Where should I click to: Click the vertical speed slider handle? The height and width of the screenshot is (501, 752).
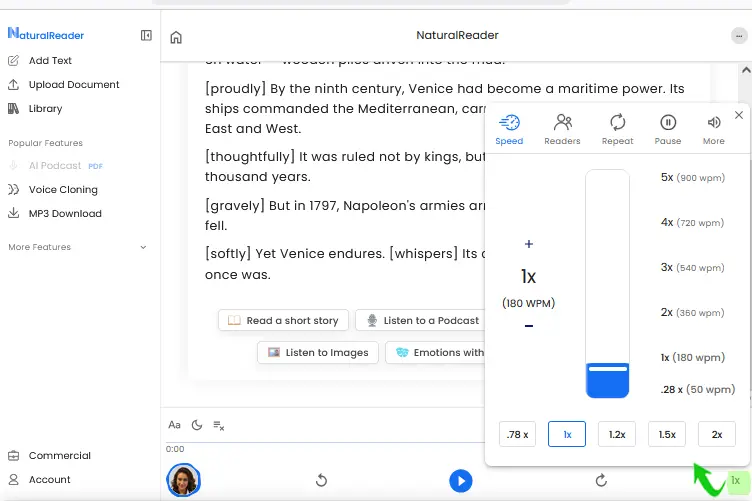click(608, 369)
